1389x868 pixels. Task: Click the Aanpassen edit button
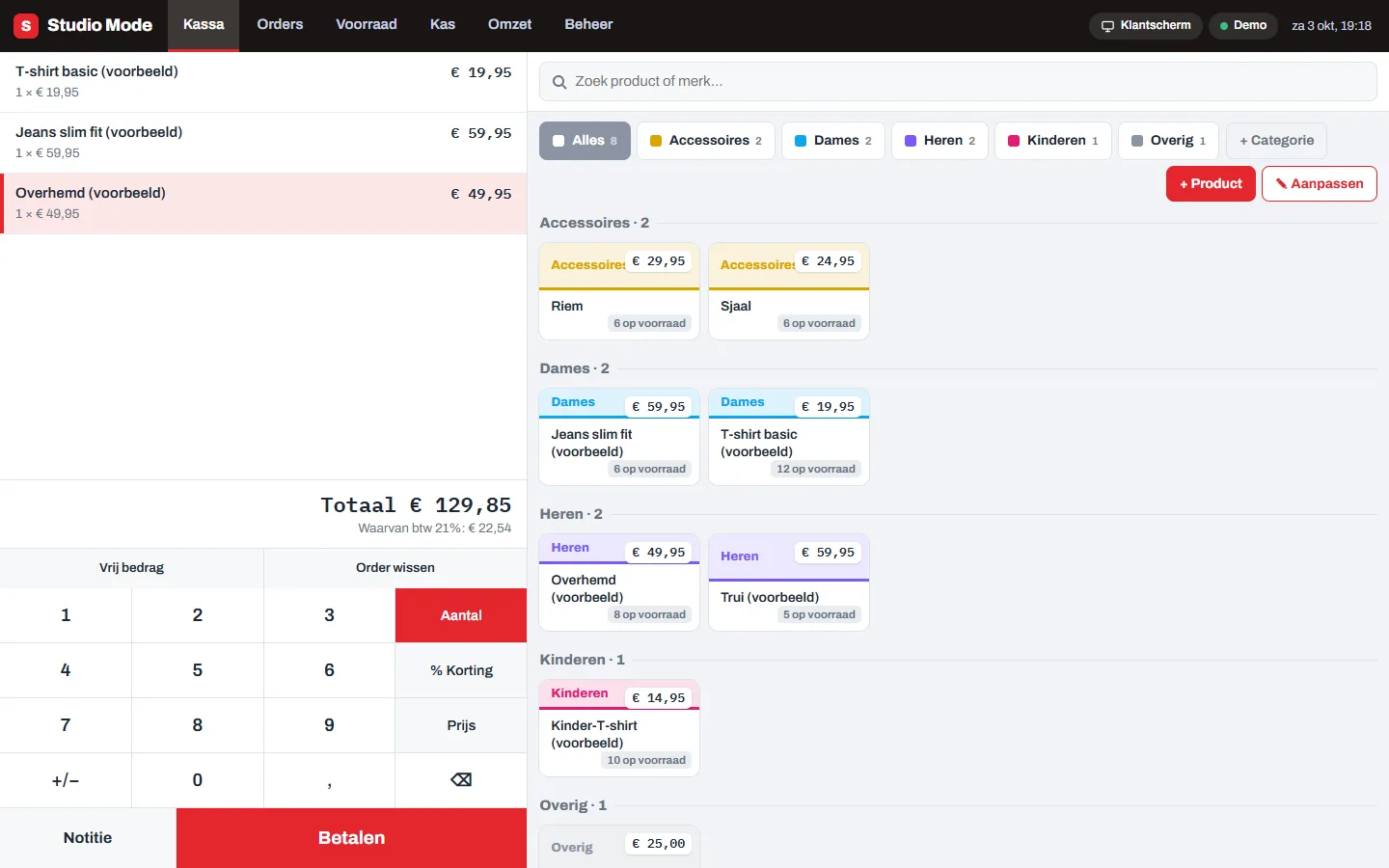(1320, 184)
